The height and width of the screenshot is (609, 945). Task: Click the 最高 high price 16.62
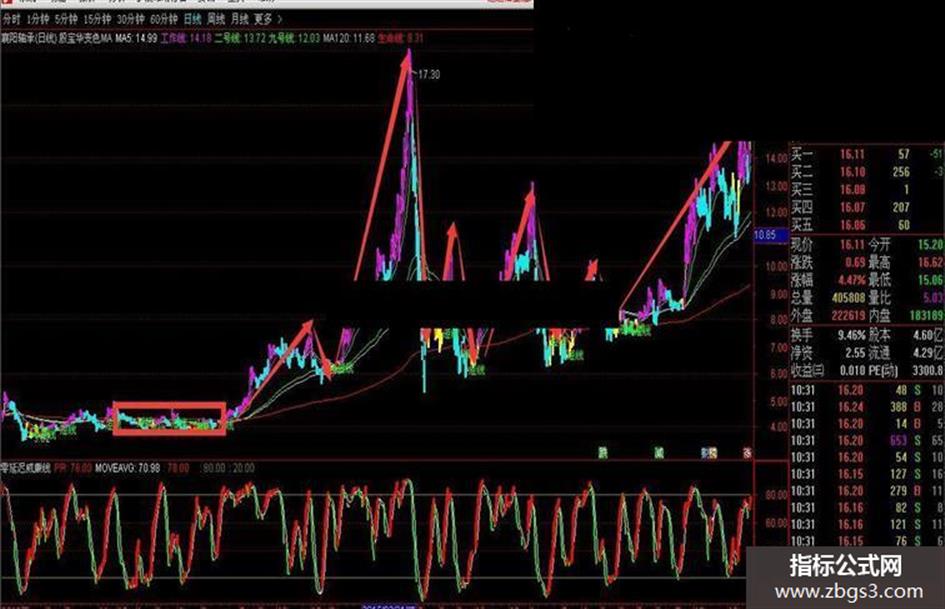coord(930,262)
